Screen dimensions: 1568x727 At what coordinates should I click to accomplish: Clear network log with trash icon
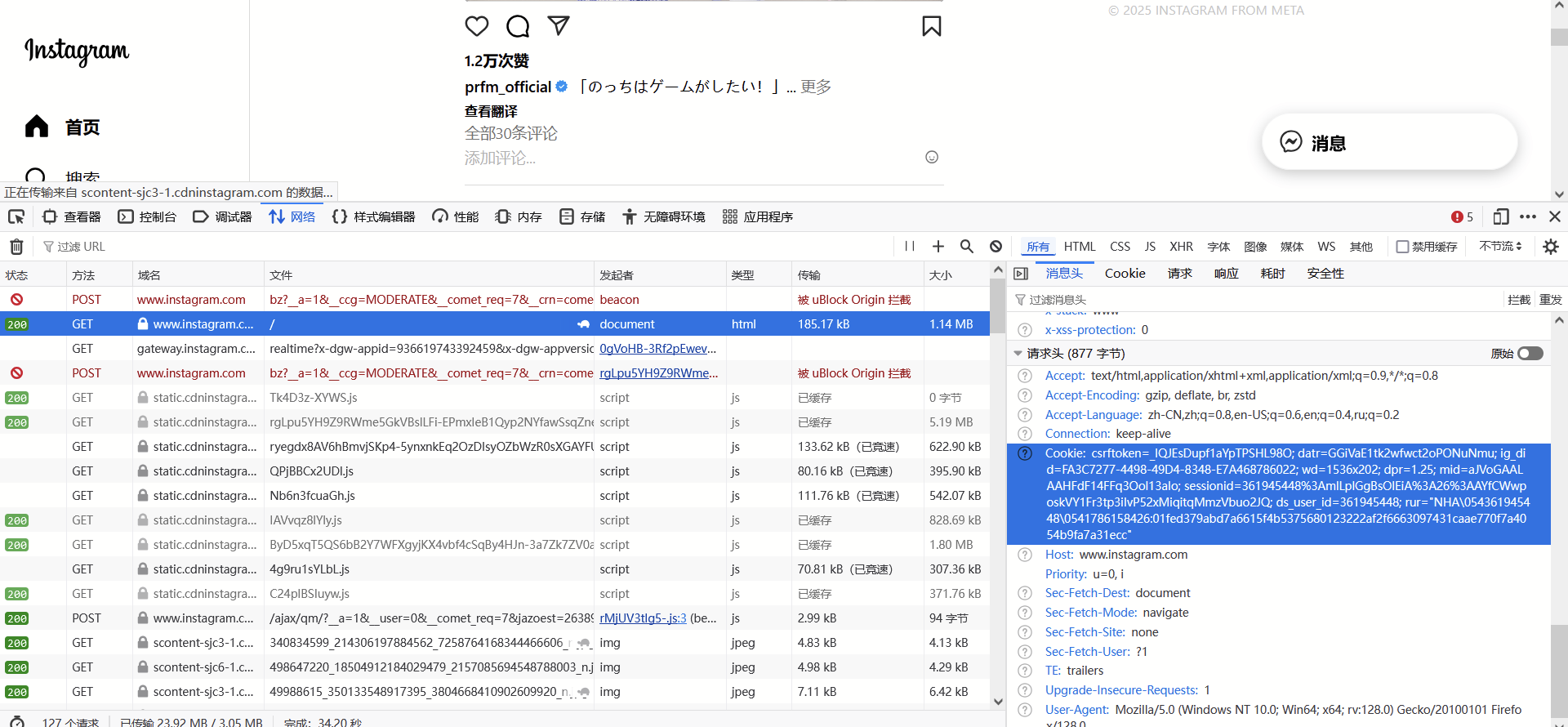(x=16, y=246)
